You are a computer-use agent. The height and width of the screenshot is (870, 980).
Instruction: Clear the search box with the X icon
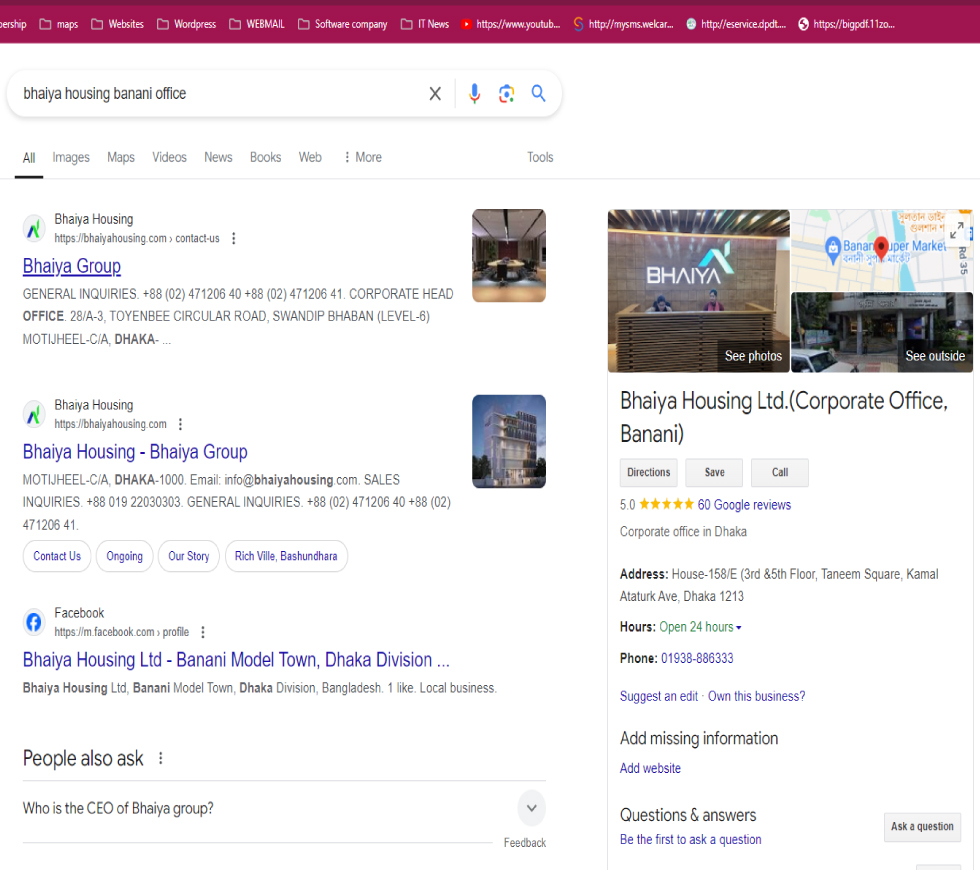pos(435,94)
